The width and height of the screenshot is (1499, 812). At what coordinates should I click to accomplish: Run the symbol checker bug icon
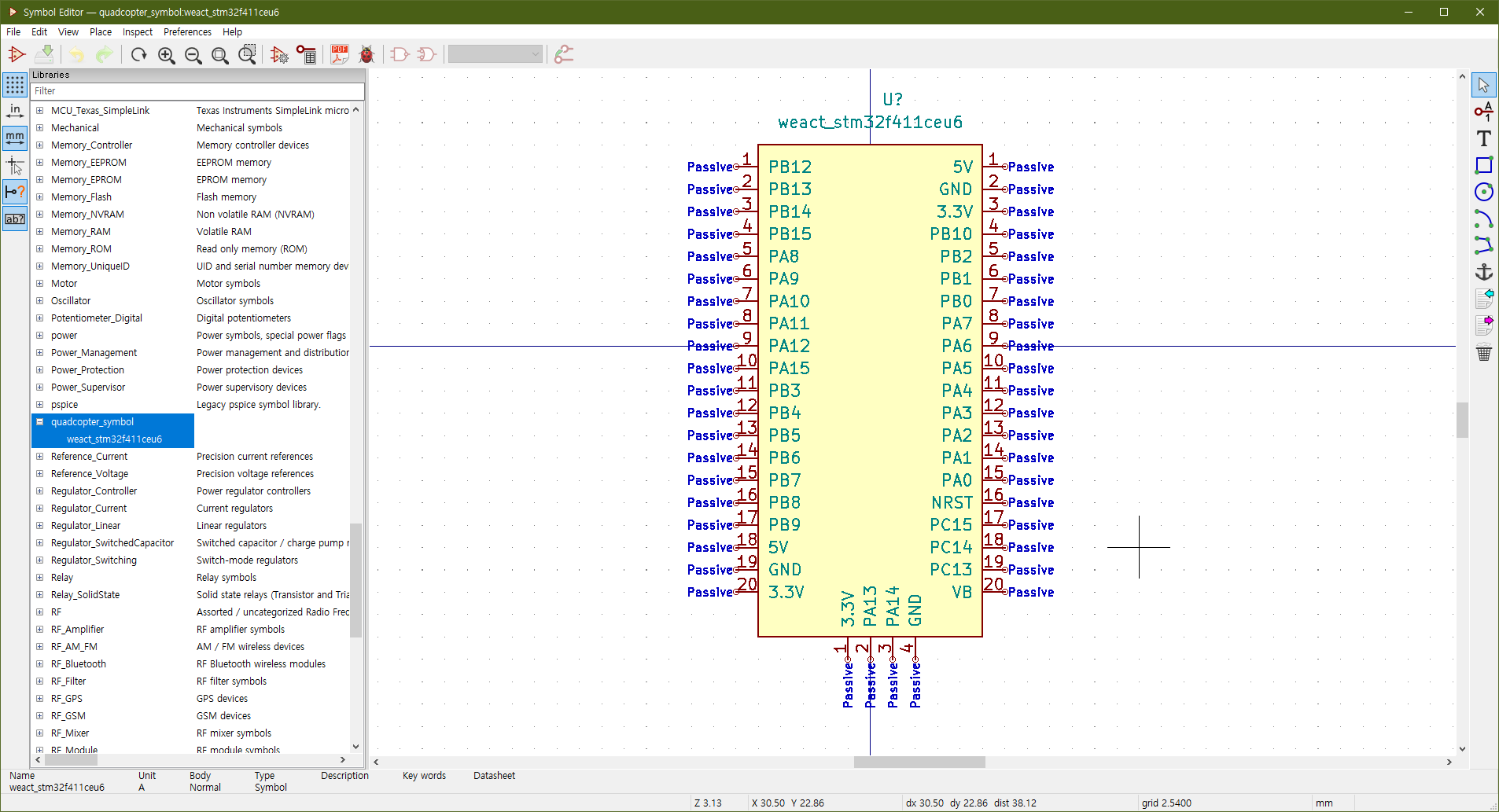366,54
